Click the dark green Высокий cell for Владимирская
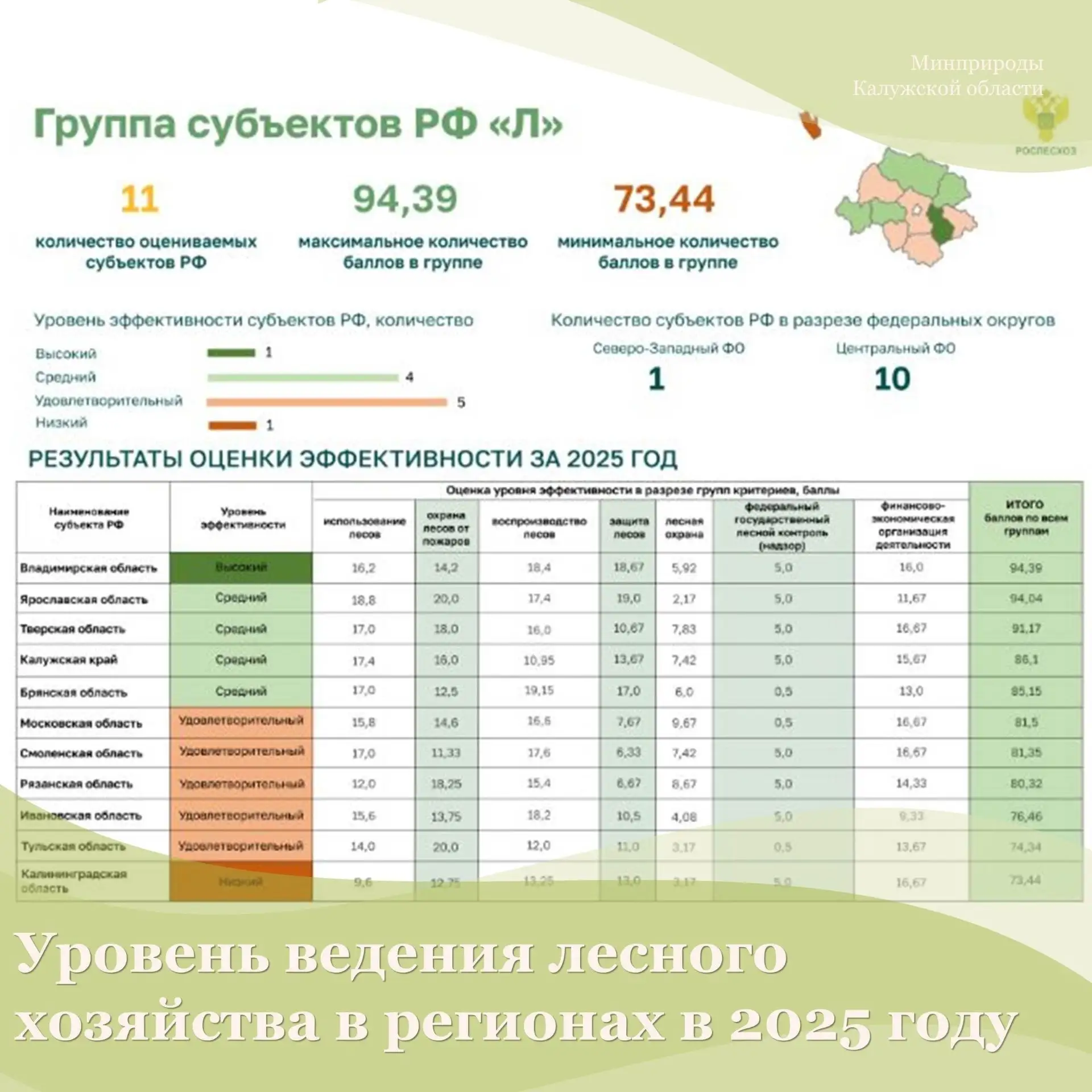Viewport: 1092px width, 1092px height. click(241, 568)
